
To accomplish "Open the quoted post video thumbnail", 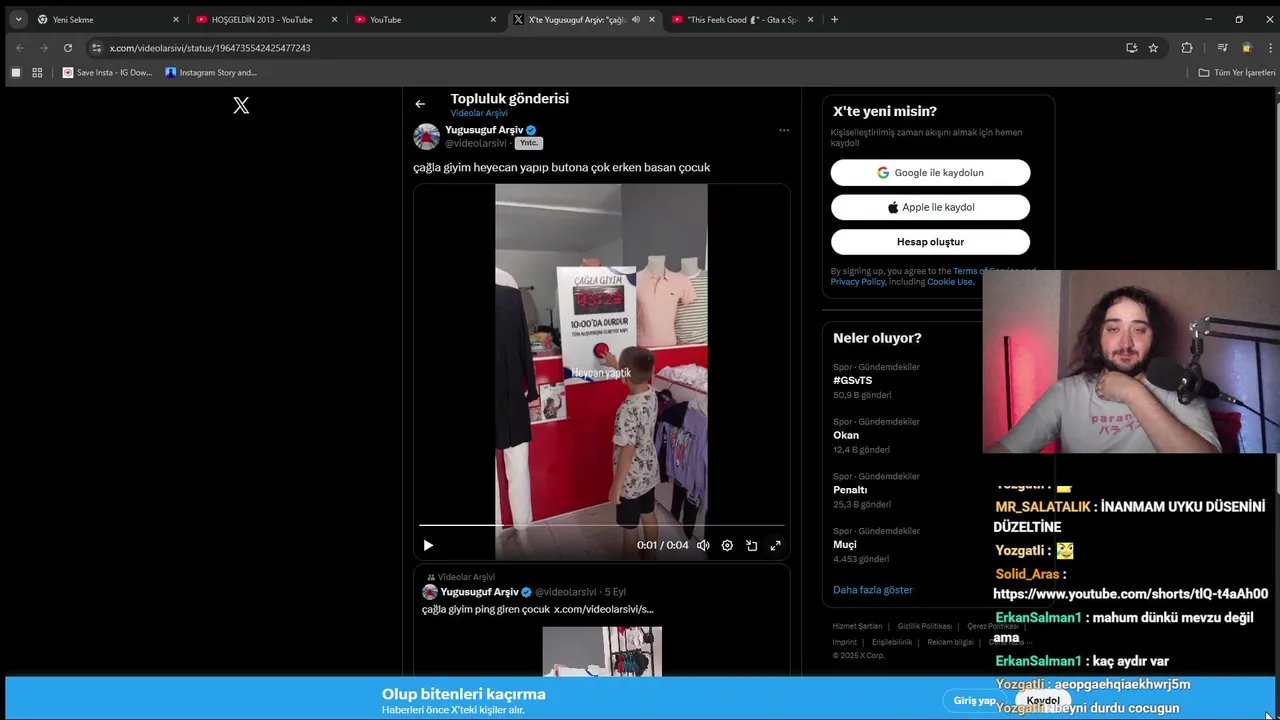I will [602, 651].
